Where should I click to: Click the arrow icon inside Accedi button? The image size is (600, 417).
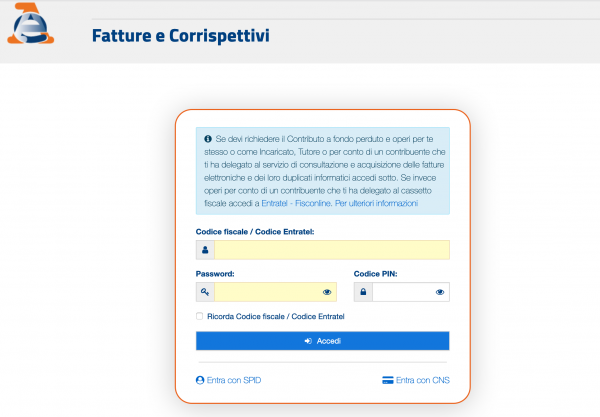tap(308, 341)
